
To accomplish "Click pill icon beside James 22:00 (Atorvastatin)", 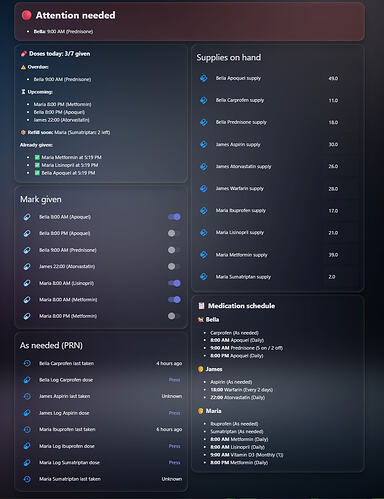I will [x=27, y=266].
